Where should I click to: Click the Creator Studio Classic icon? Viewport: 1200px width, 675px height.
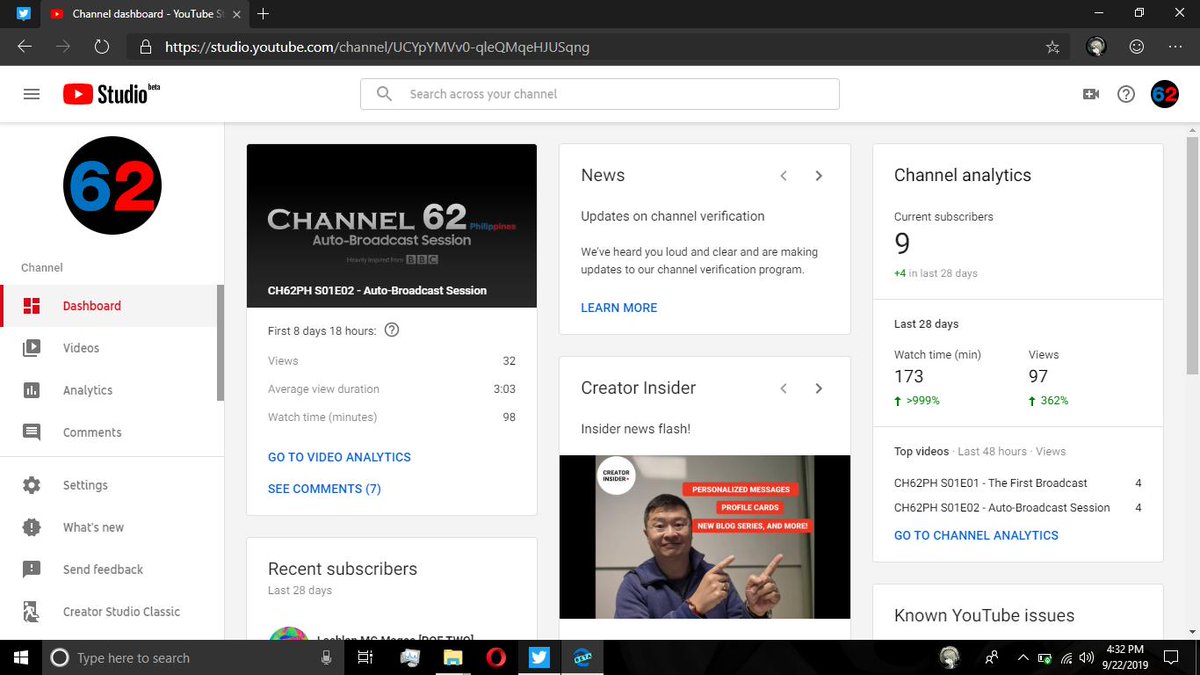point(32,611)
